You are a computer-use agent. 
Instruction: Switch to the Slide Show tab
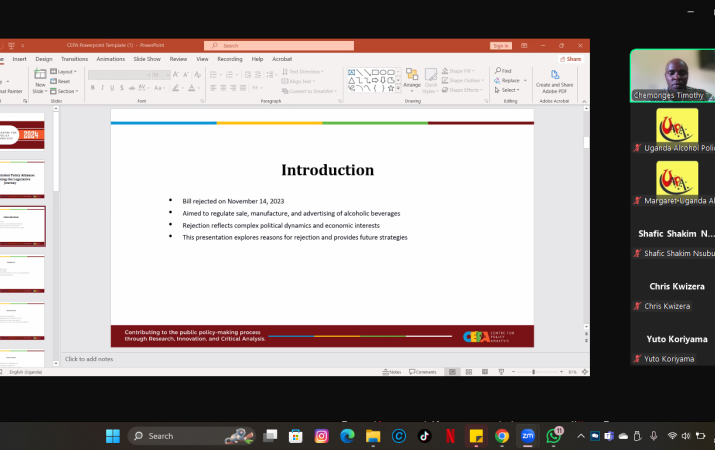tap(147, 59)
